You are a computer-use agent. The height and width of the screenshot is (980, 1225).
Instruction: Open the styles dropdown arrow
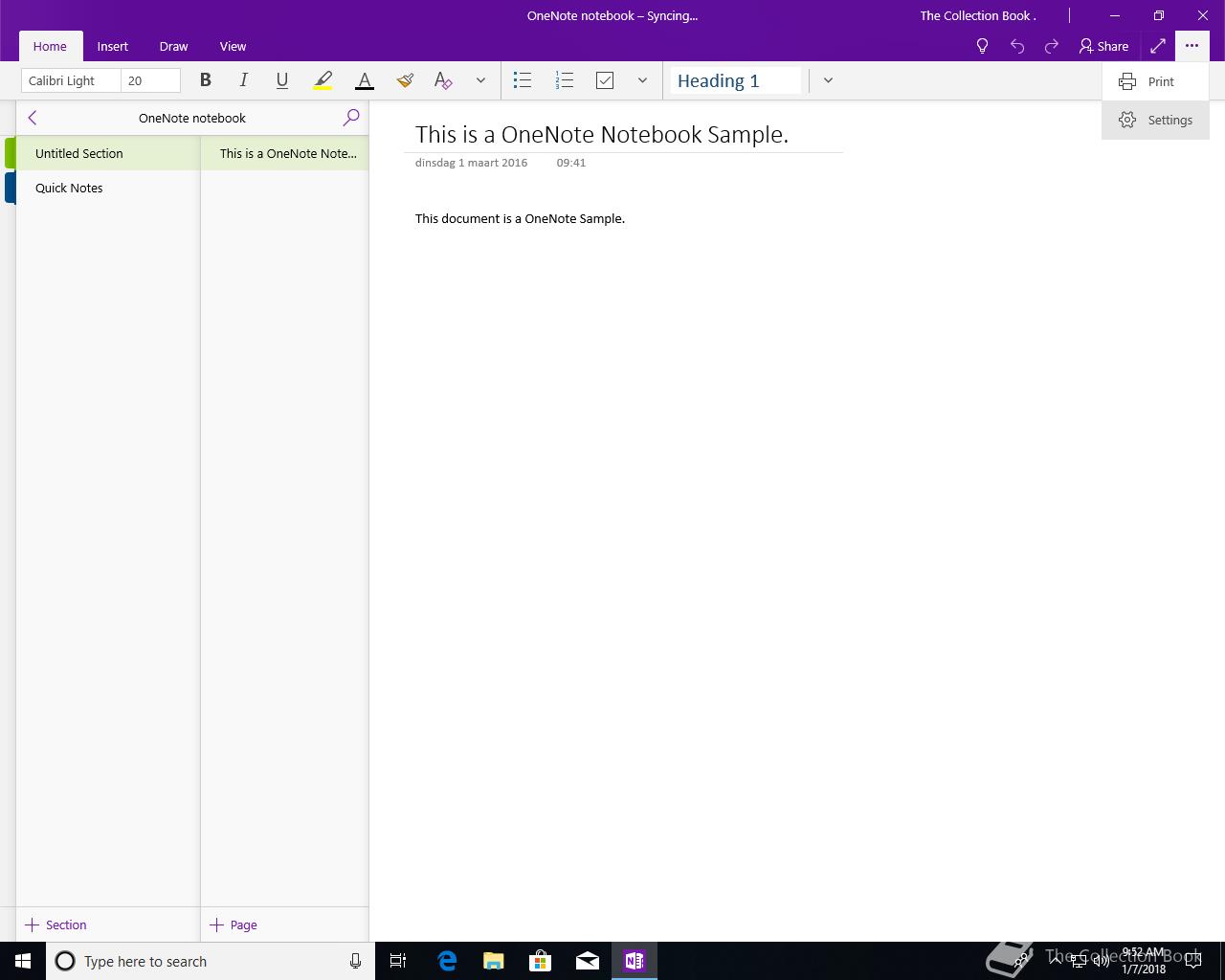828,80
